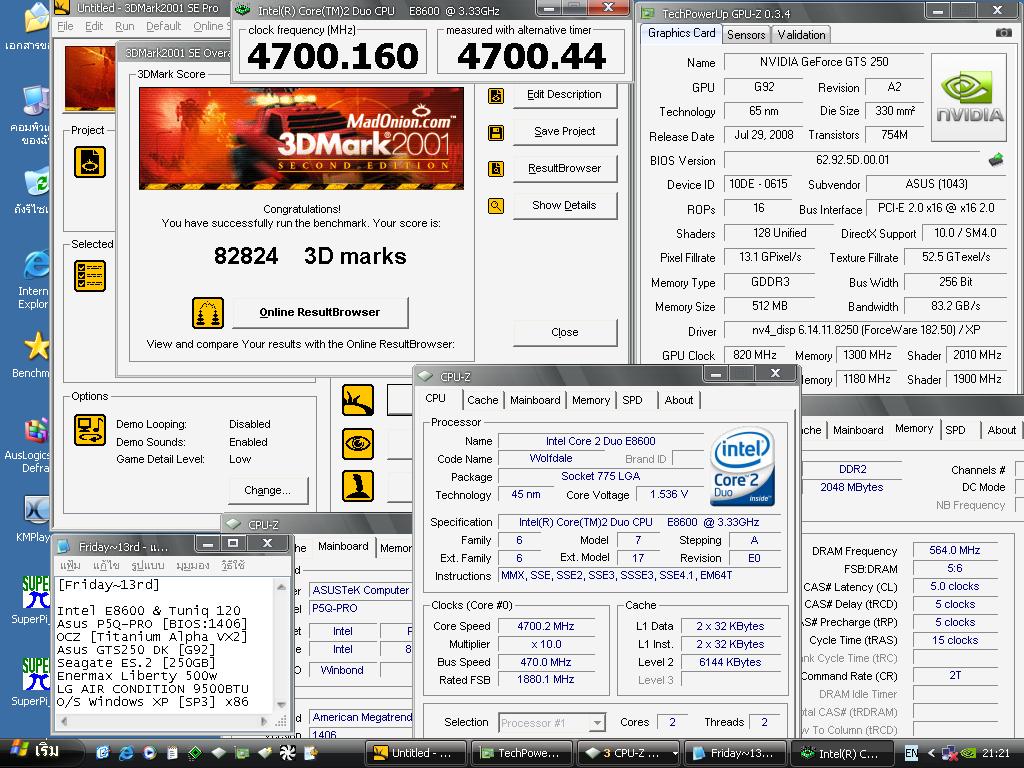This screenshot has height=768, width=1024.
Task: Click the Intel Core 2 Duo logo in CPU-Z
Action: [742, 466]
